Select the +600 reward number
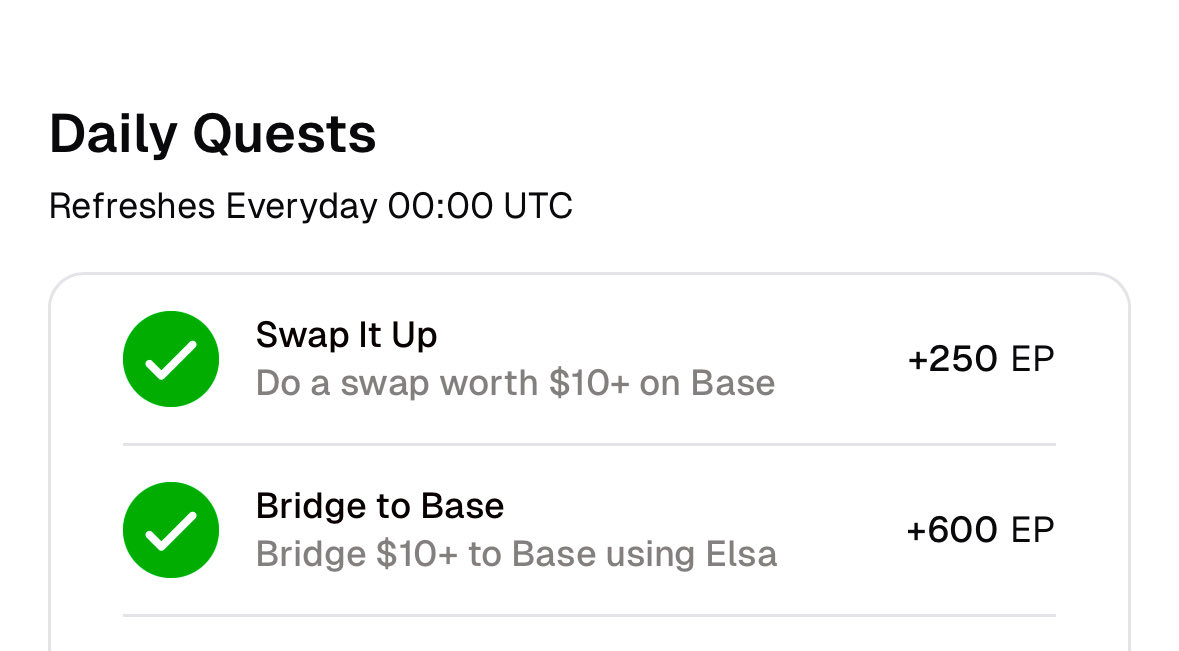 click(952, 530)
